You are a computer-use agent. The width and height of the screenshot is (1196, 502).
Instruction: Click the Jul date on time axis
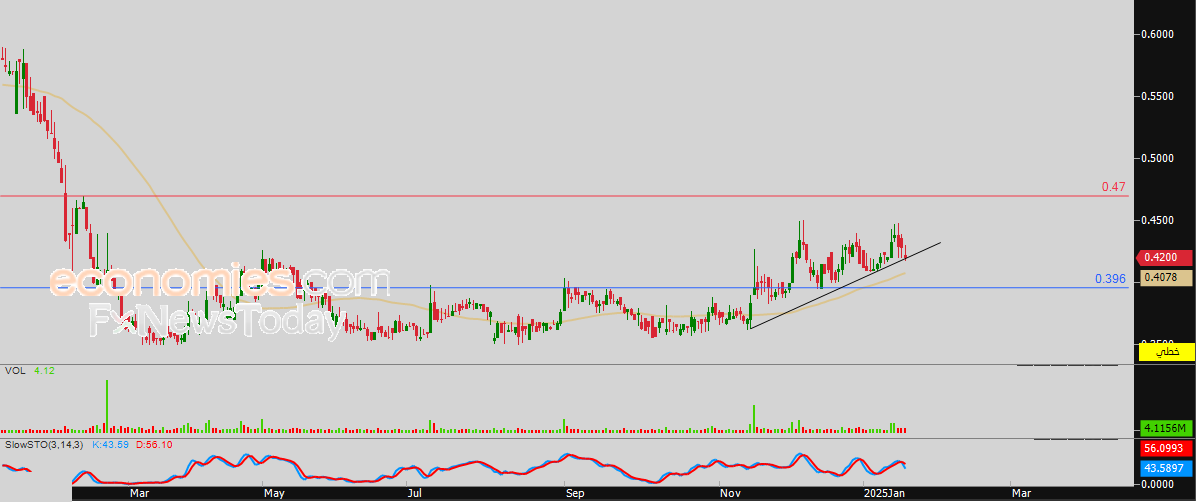click(415, 494)
